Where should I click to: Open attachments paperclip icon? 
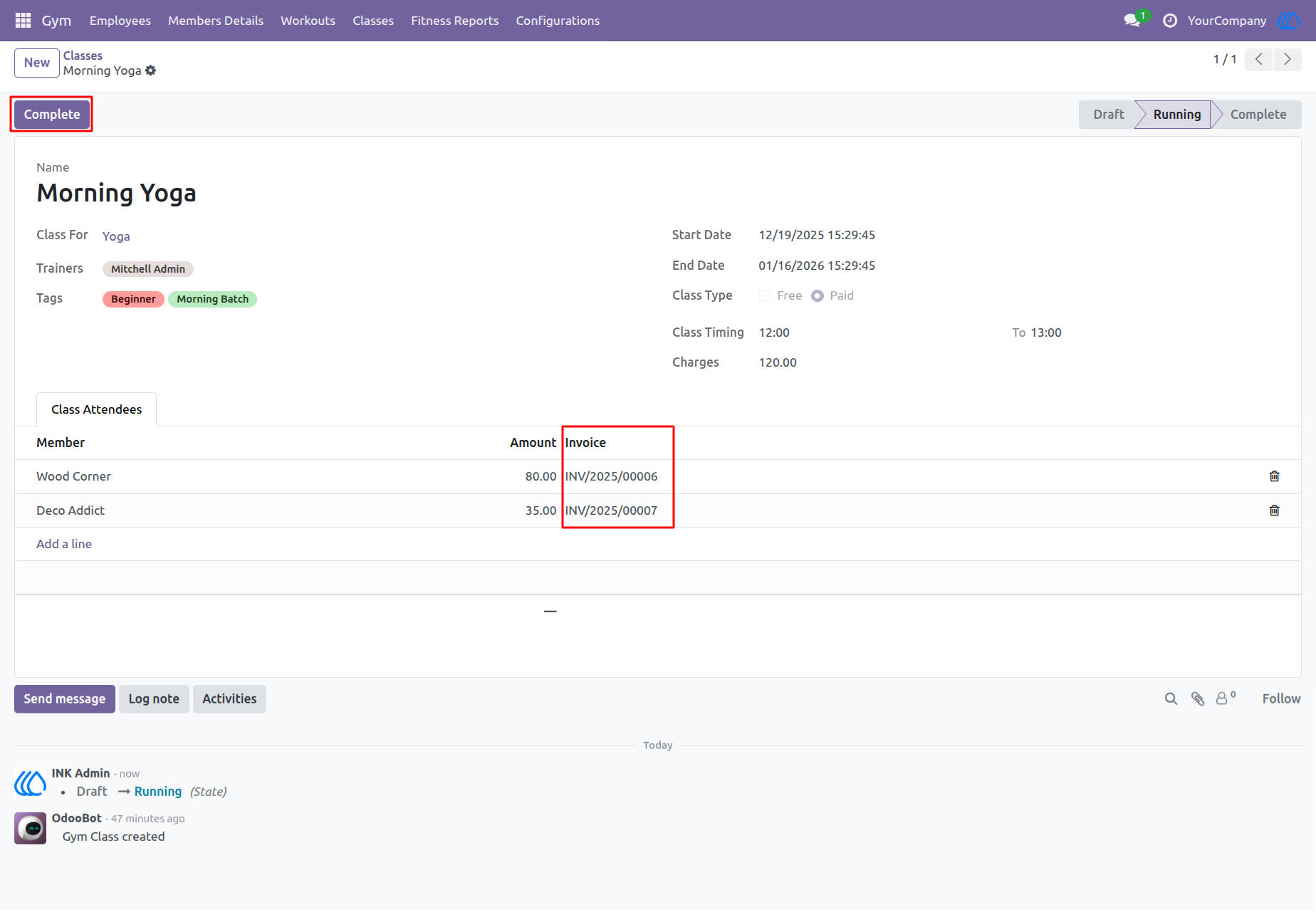(1198, 699)
